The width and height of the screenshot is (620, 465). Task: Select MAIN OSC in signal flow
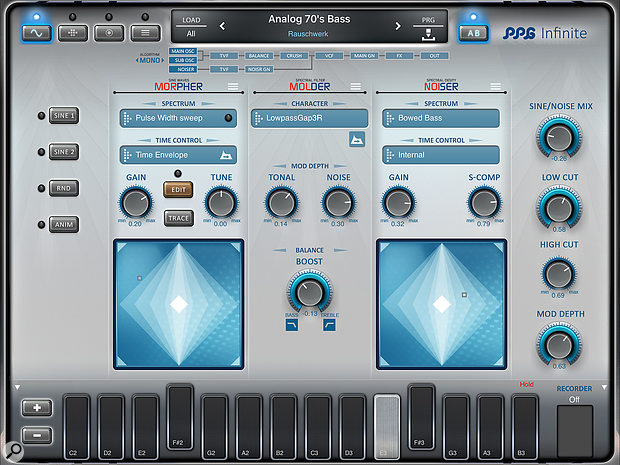click(x=183, y=51)
